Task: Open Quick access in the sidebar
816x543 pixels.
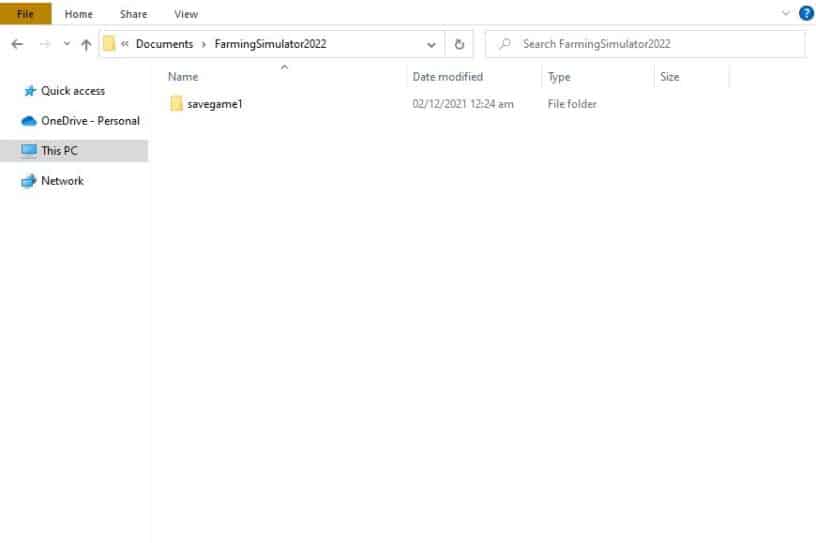Action: 73,91
